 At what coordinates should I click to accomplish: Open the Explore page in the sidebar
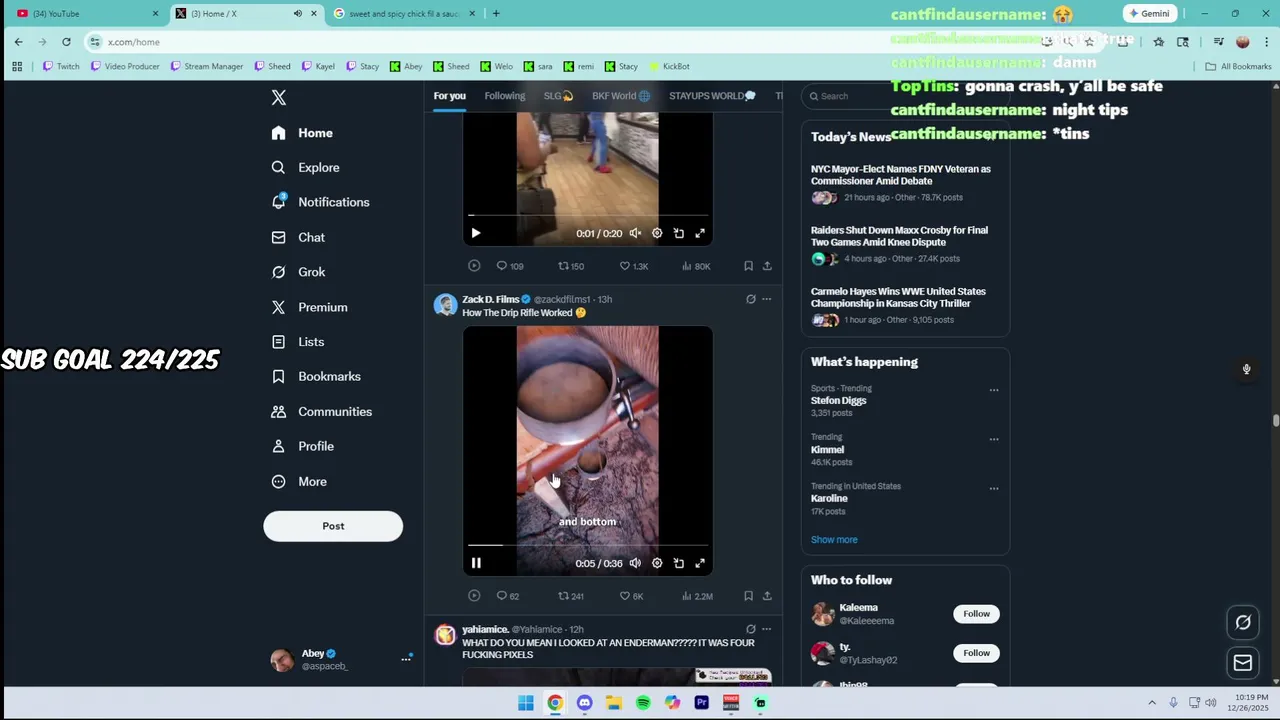305,167
